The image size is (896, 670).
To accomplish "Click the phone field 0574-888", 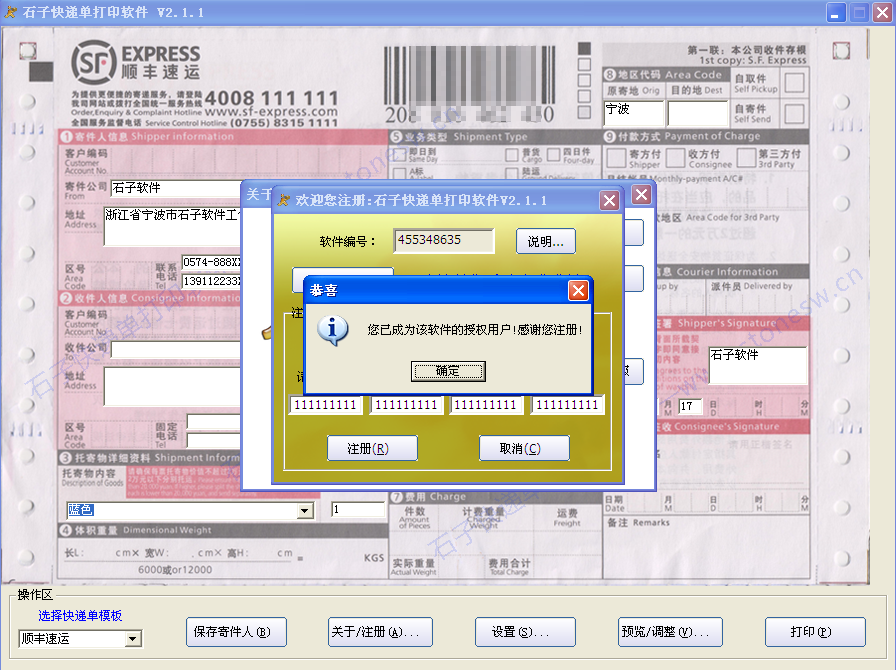I will coord(211,262).
